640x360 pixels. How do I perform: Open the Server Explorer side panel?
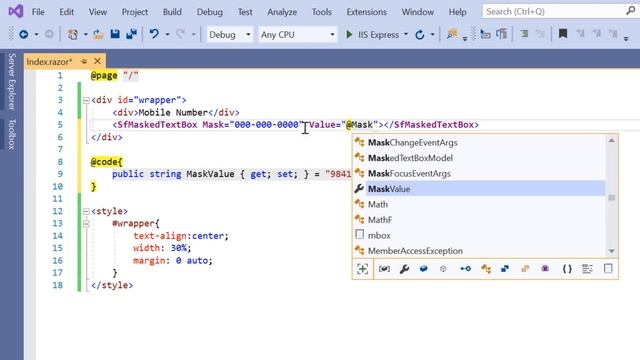pyautogui.click(x=12, y=81)
